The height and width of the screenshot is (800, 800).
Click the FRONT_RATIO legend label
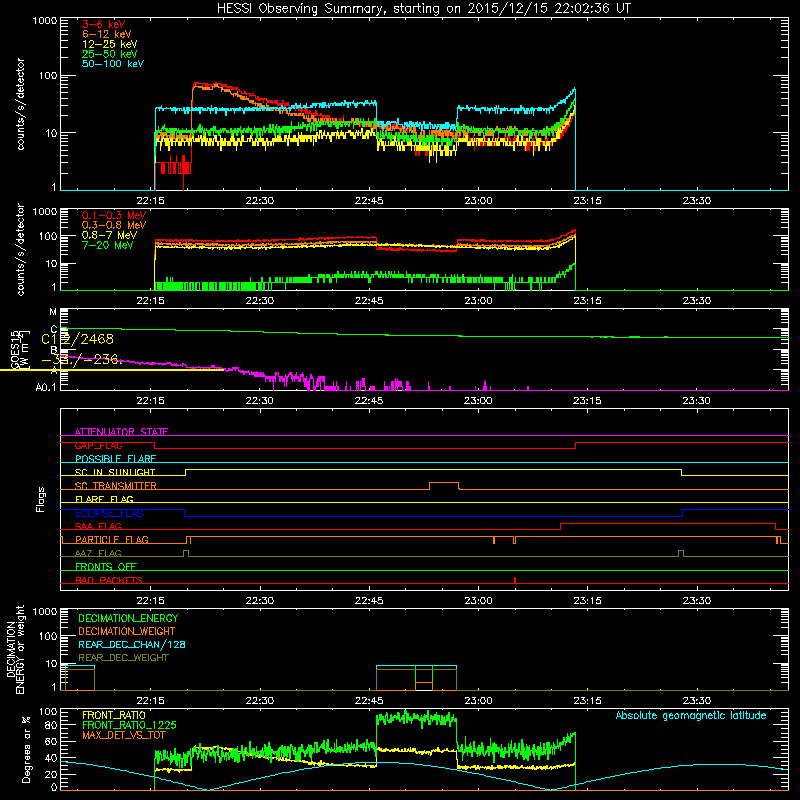(114, 715)
